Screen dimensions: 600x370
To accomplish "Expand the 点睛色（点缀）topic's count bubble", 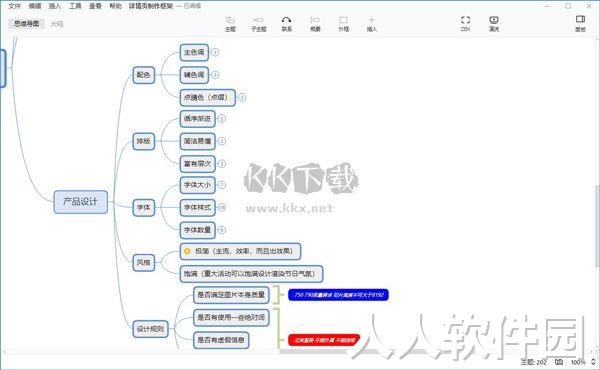I will (x=242, y=98).
